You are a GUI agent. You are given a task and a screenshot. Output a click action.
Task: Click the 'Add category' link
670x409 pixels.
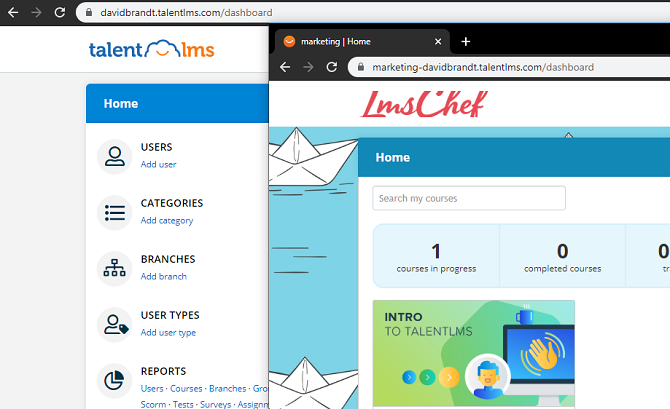167,221
